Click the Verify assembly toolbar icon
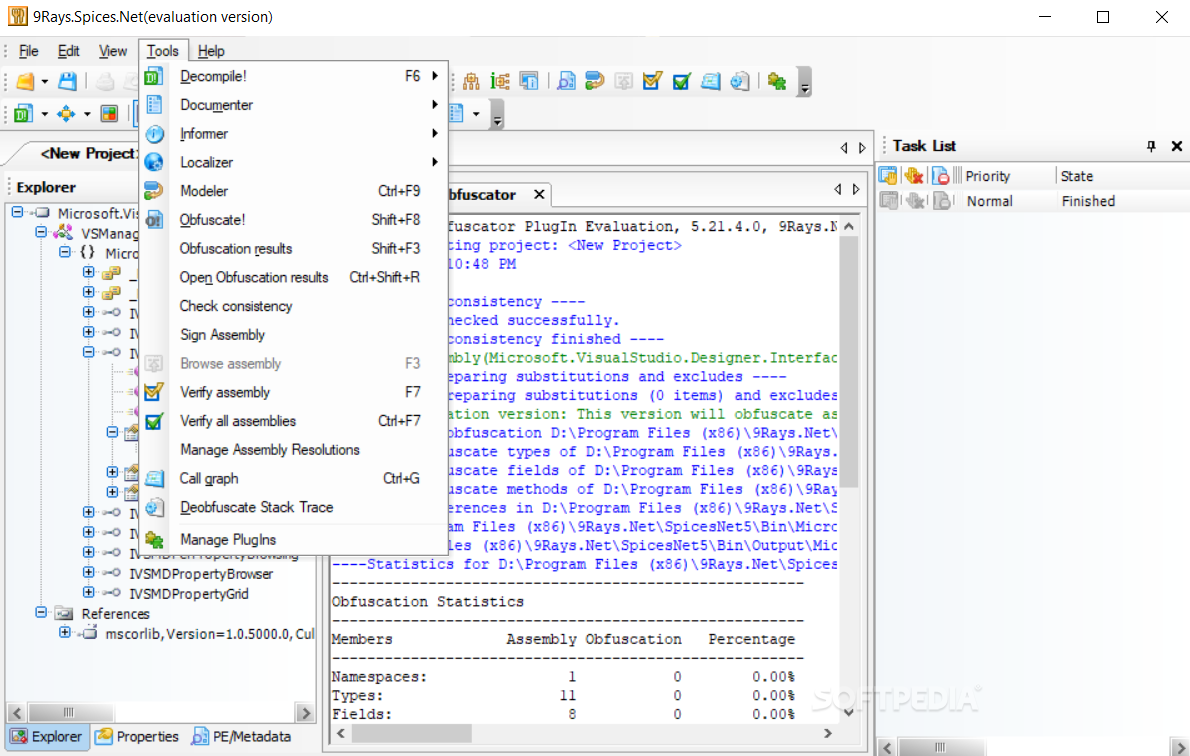 tap(653, 81)
